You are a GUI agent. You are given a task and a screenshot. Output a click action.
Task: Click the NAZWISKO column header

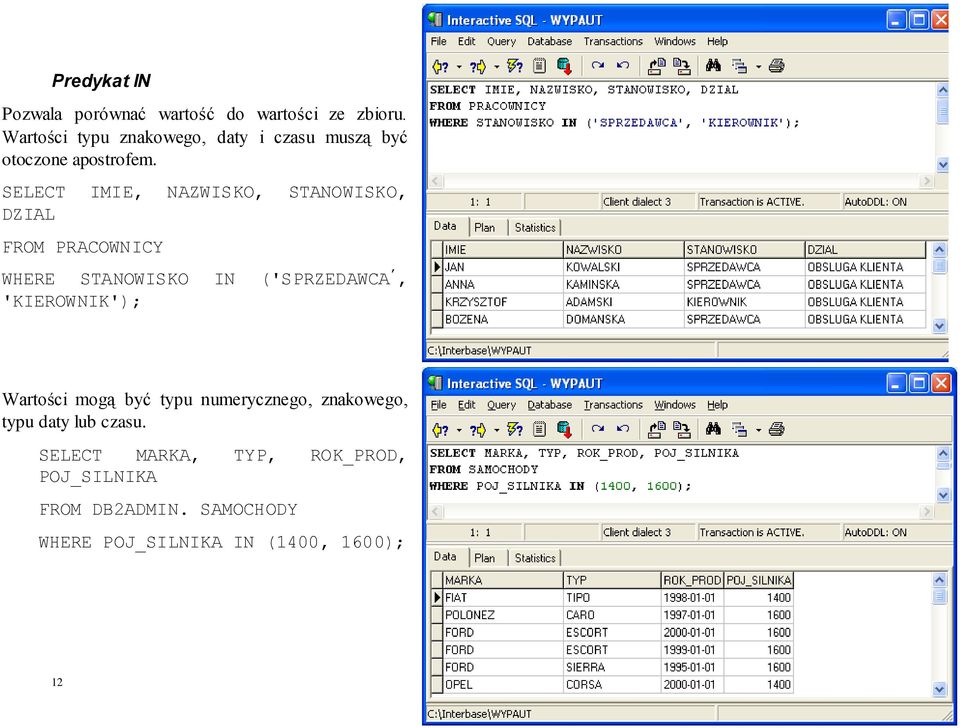tap(623, 250)
